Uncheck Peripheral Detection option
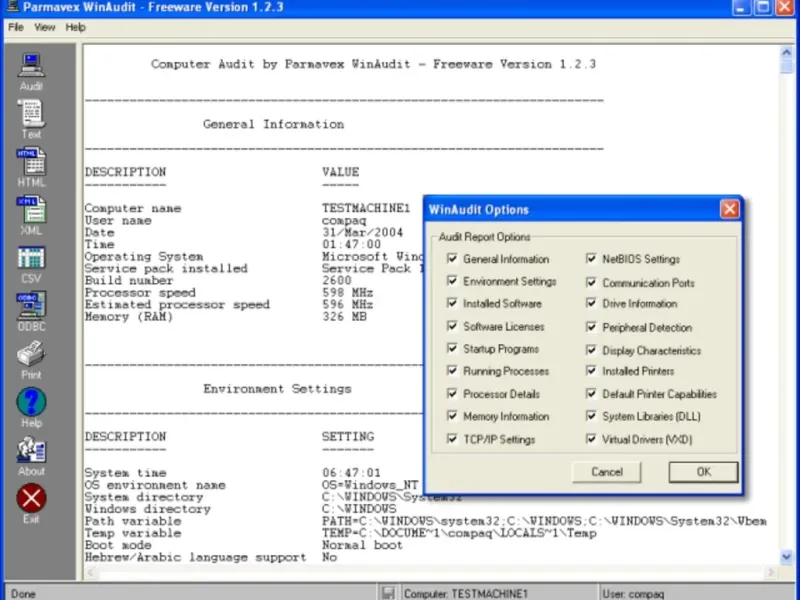The image size is (800, 600). tap(591, 327)
